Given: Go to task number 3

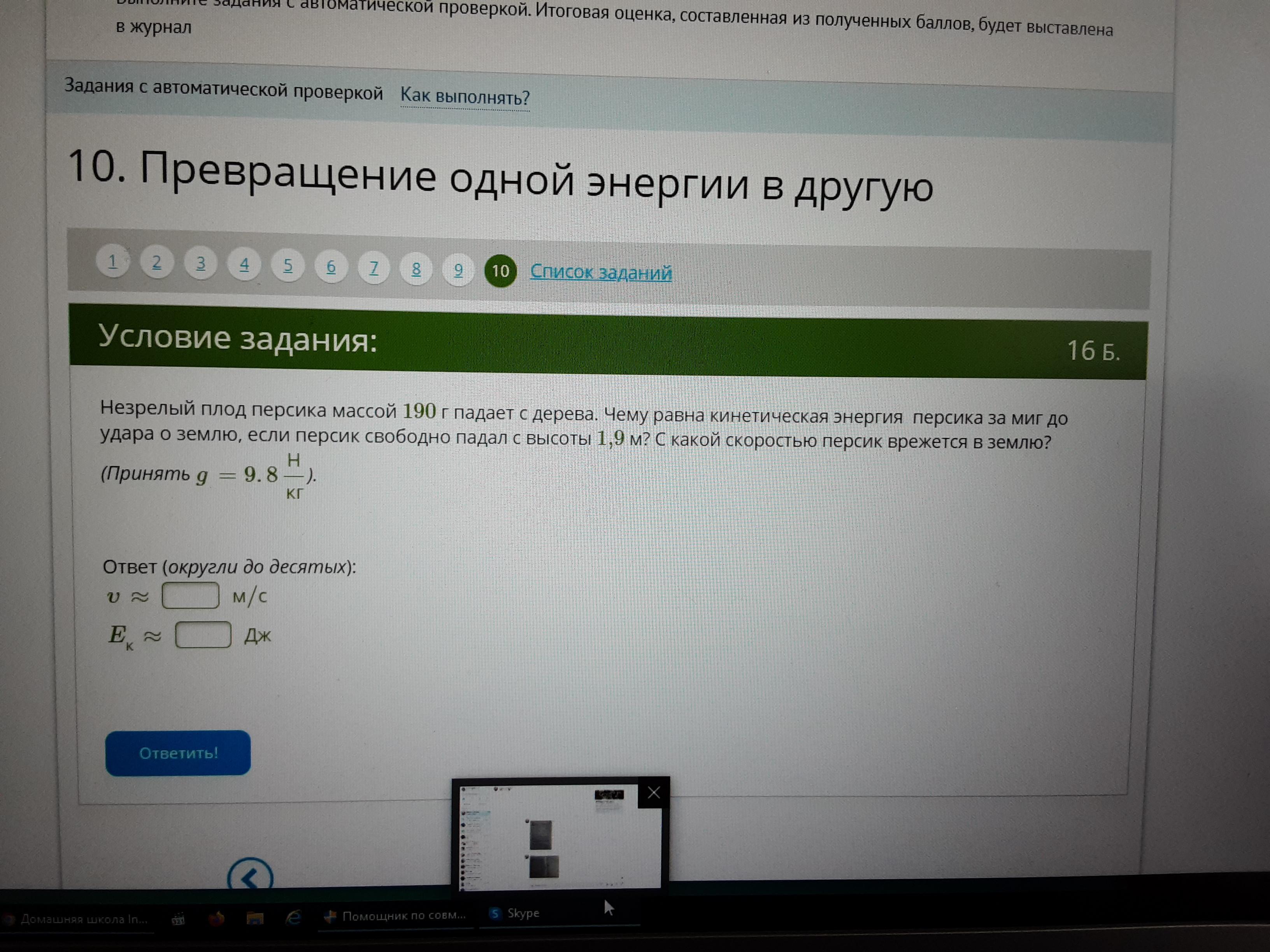Looking at the screenshot, I should click(200, 263).
